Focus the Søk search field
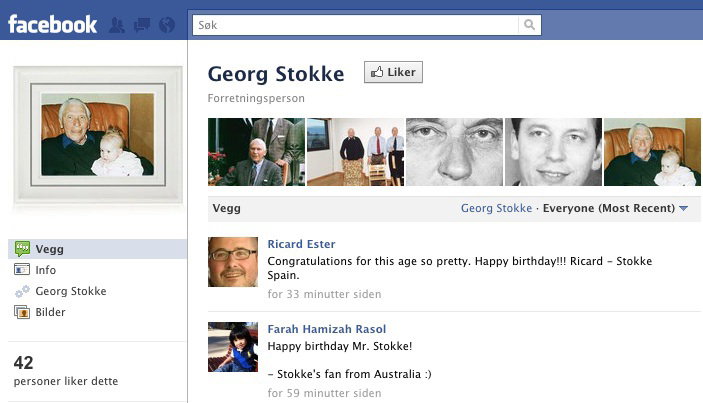 point(356,25)
